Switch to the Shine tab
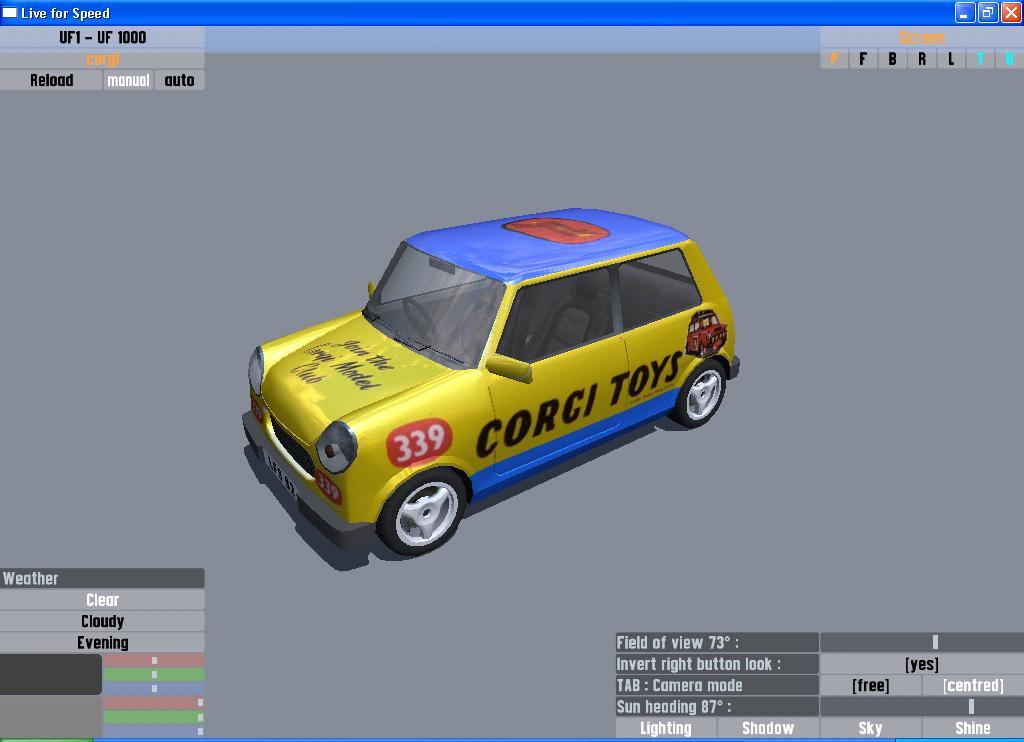 tap(973, 728)
